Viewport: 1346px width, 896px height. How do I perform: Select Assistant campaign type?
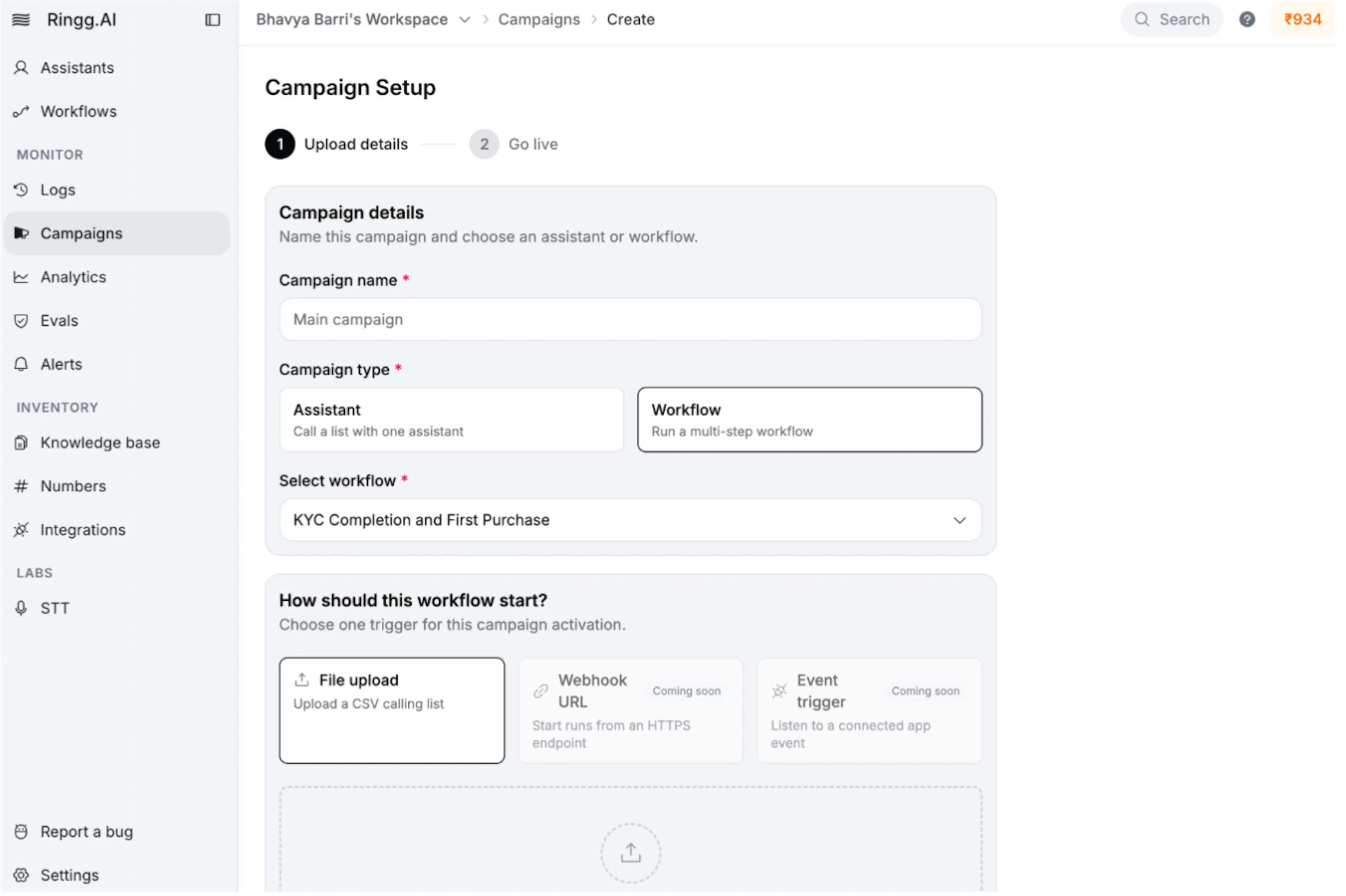(x=451, y=420)
